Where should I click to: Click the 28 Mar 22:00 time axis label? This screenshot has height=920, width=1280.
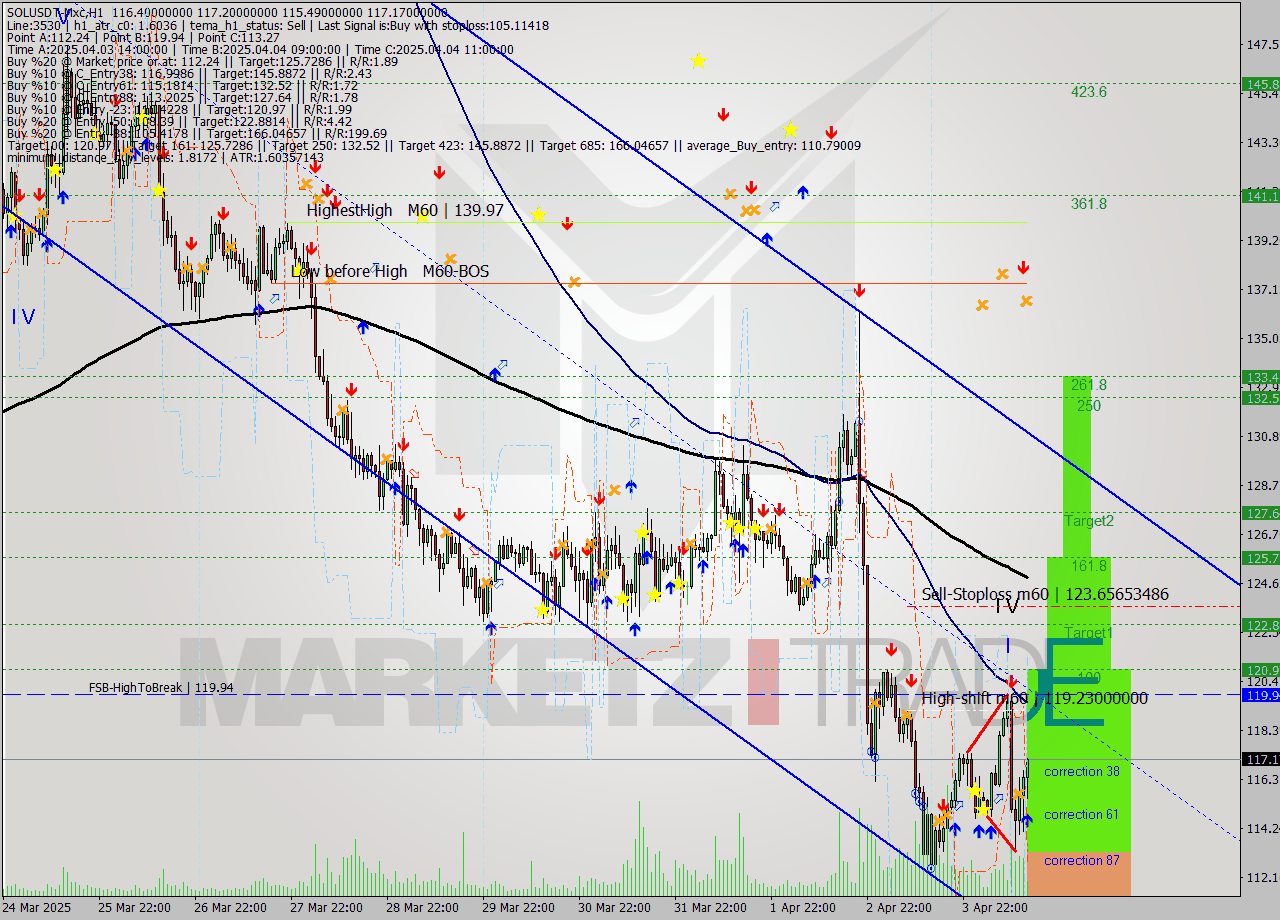(417, 908)
